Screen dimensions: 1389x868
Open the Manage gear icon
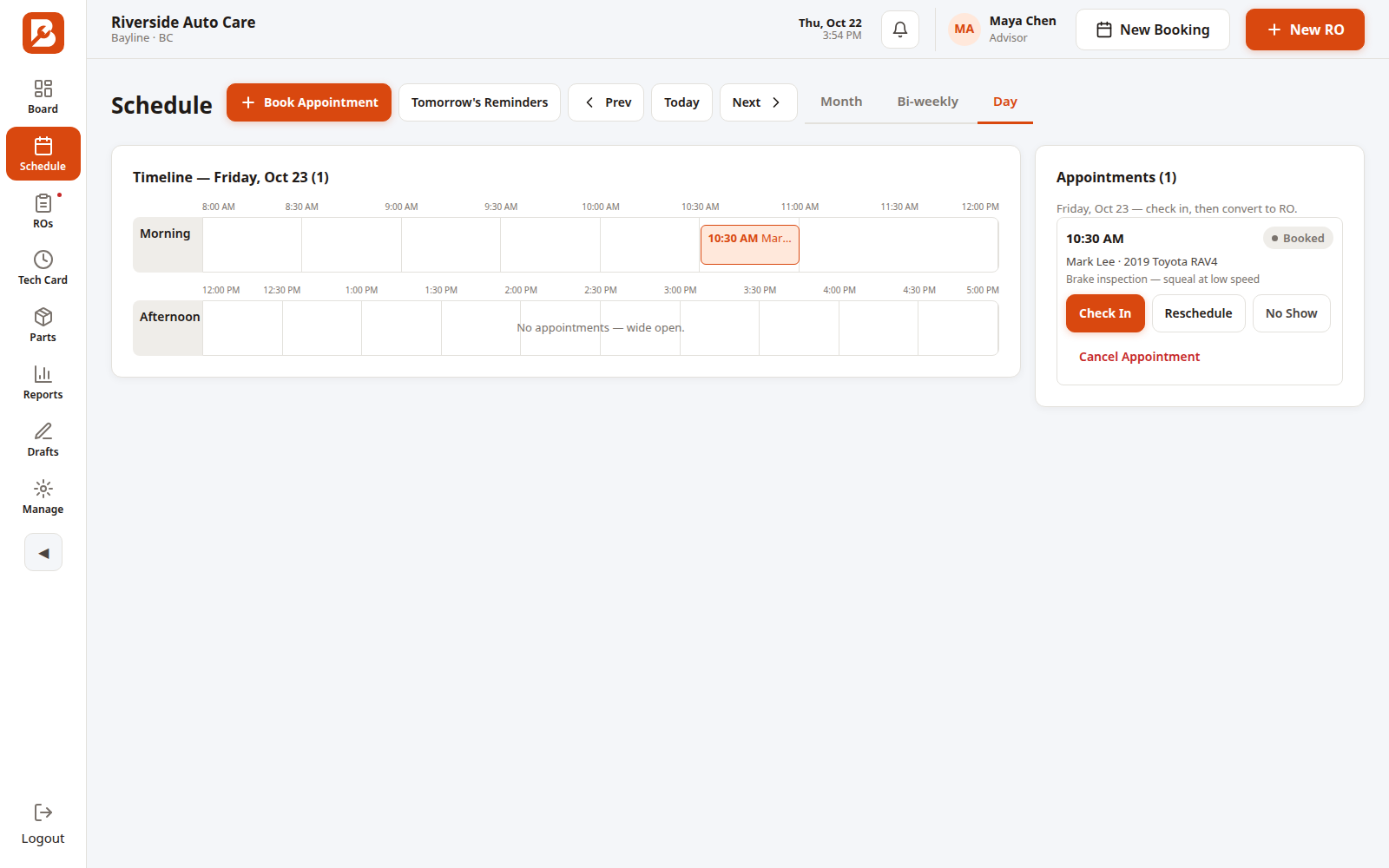tap(43, 489)
